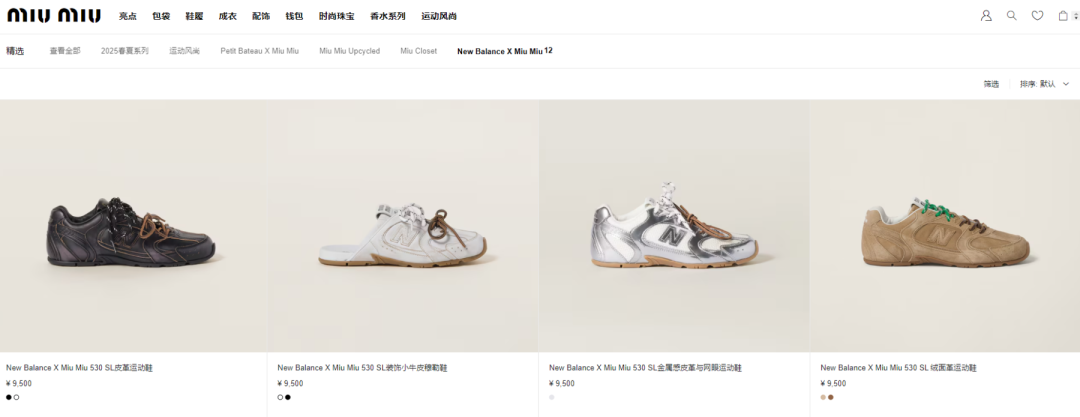Open the 530 SL皮革运动鞋 product link

click(79, 368)
